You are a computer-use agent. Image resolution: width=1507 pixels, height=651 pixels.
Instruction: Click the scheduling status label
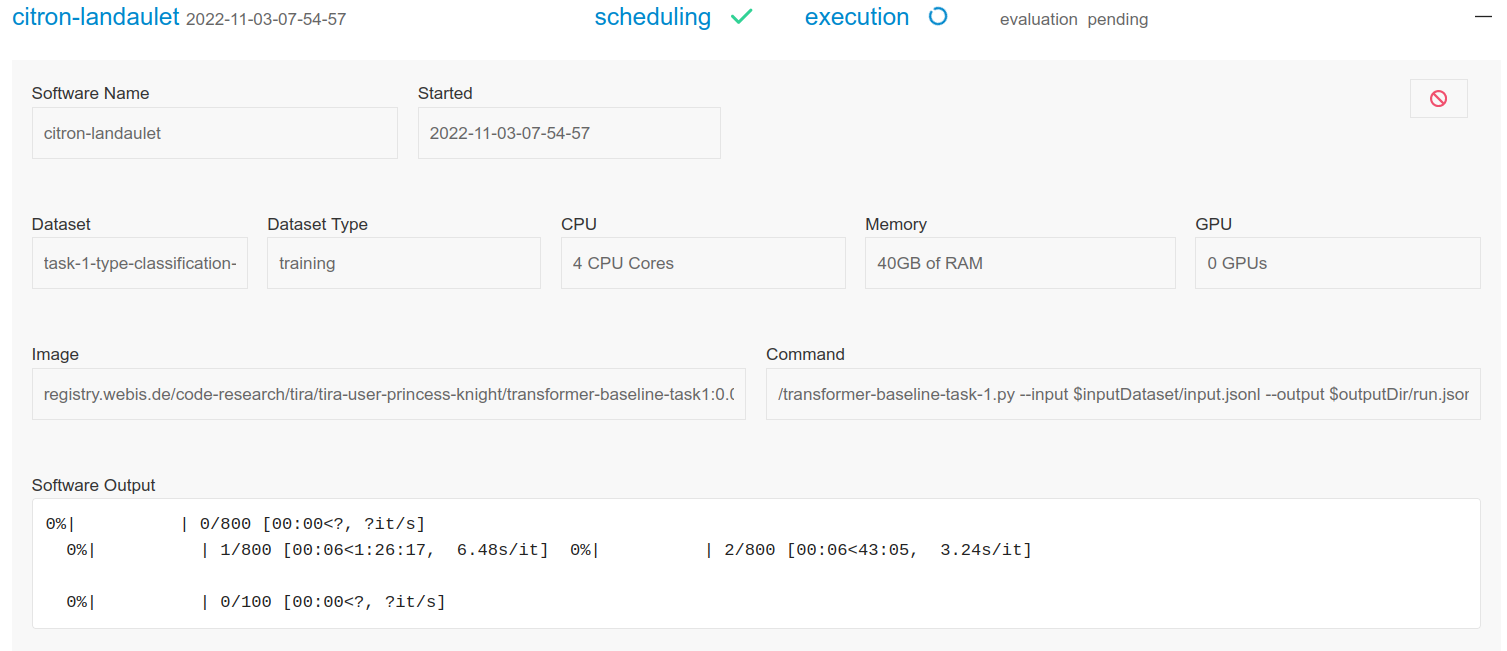[653, 17]
